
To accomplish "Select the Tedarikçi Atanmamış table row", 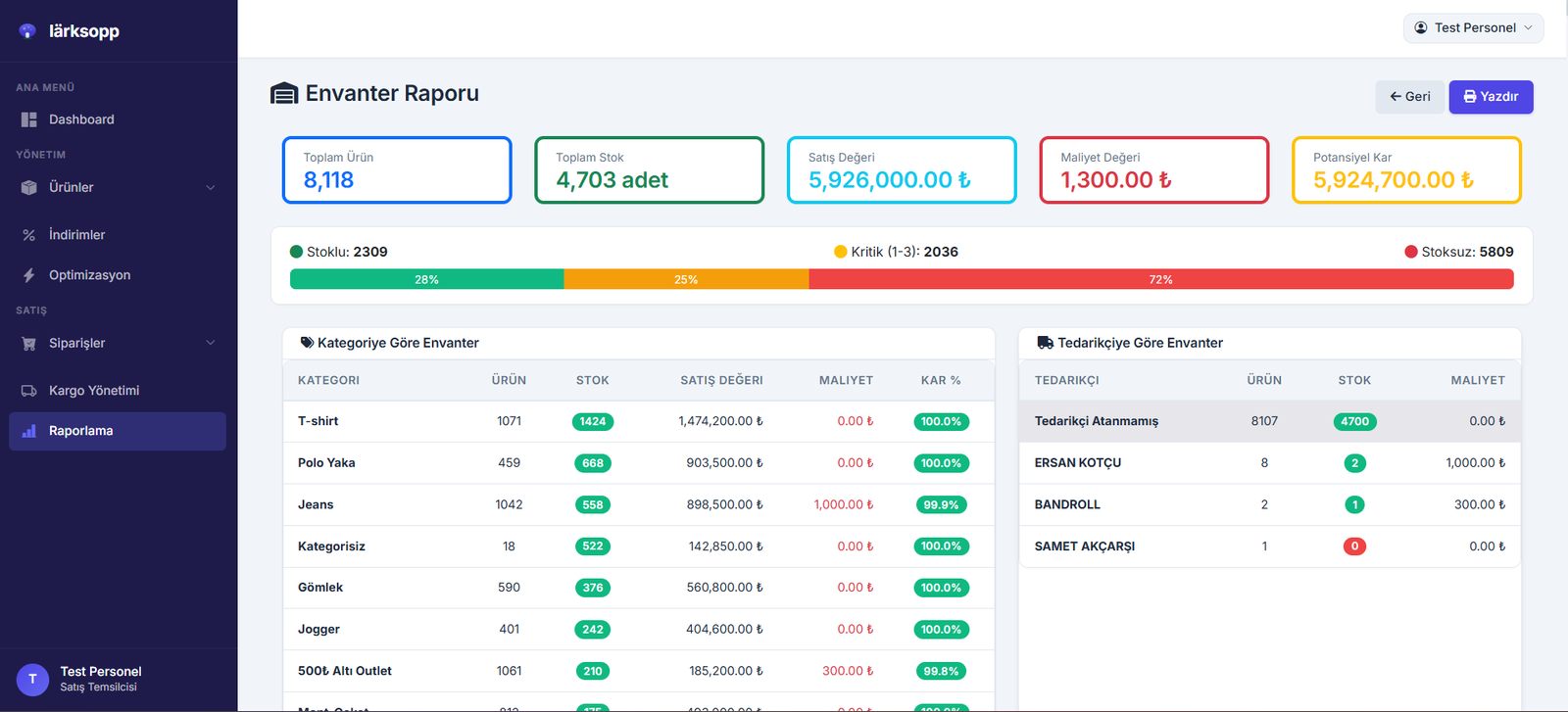I will (x=1269, y=421).
